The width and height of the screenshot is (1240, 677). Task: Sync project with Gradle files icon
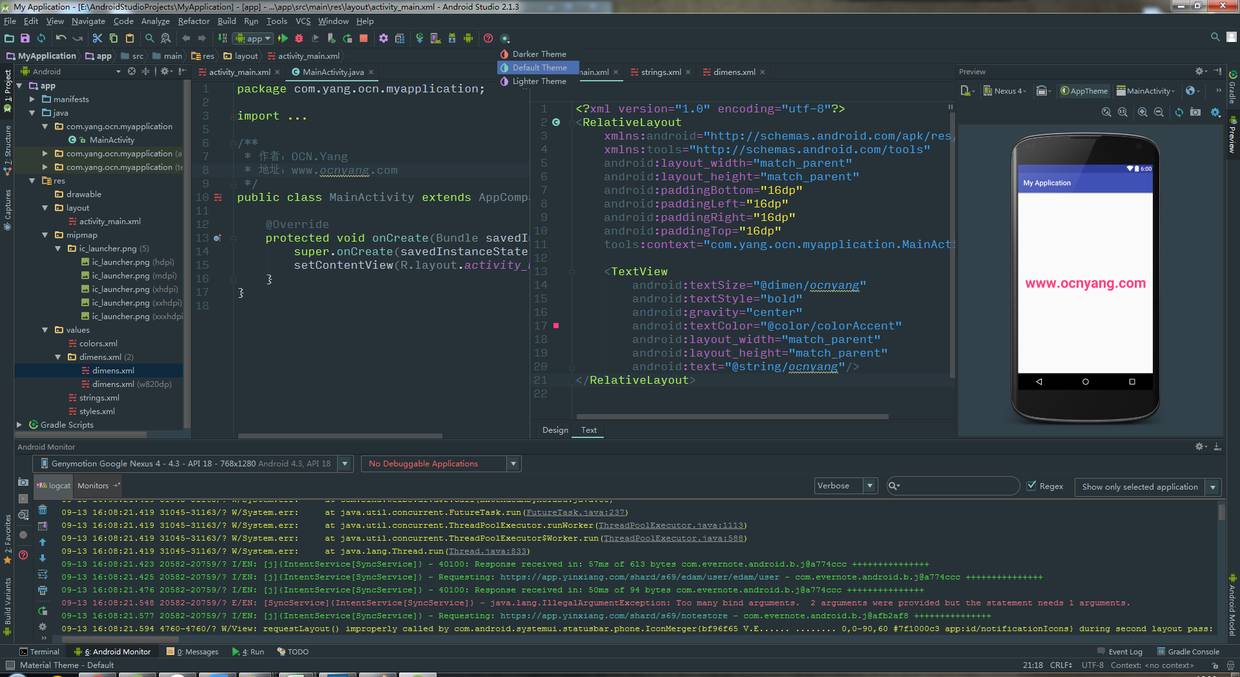(x=419, y=38)
